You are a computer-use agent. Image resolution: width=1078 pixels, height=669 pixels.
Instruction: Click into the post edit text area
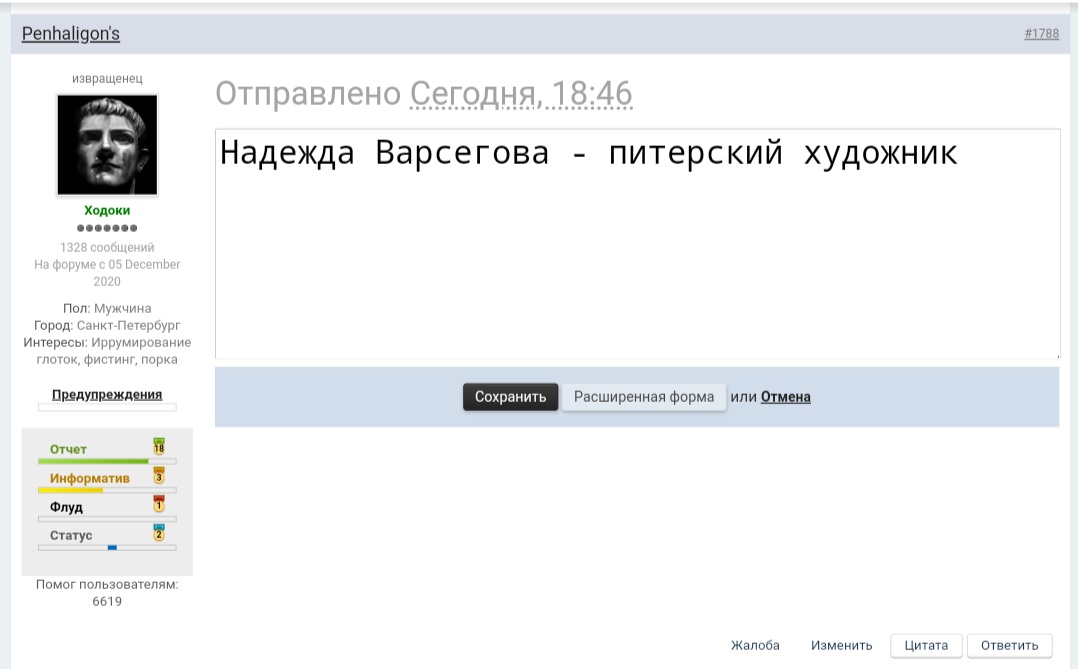coord(637,250)
